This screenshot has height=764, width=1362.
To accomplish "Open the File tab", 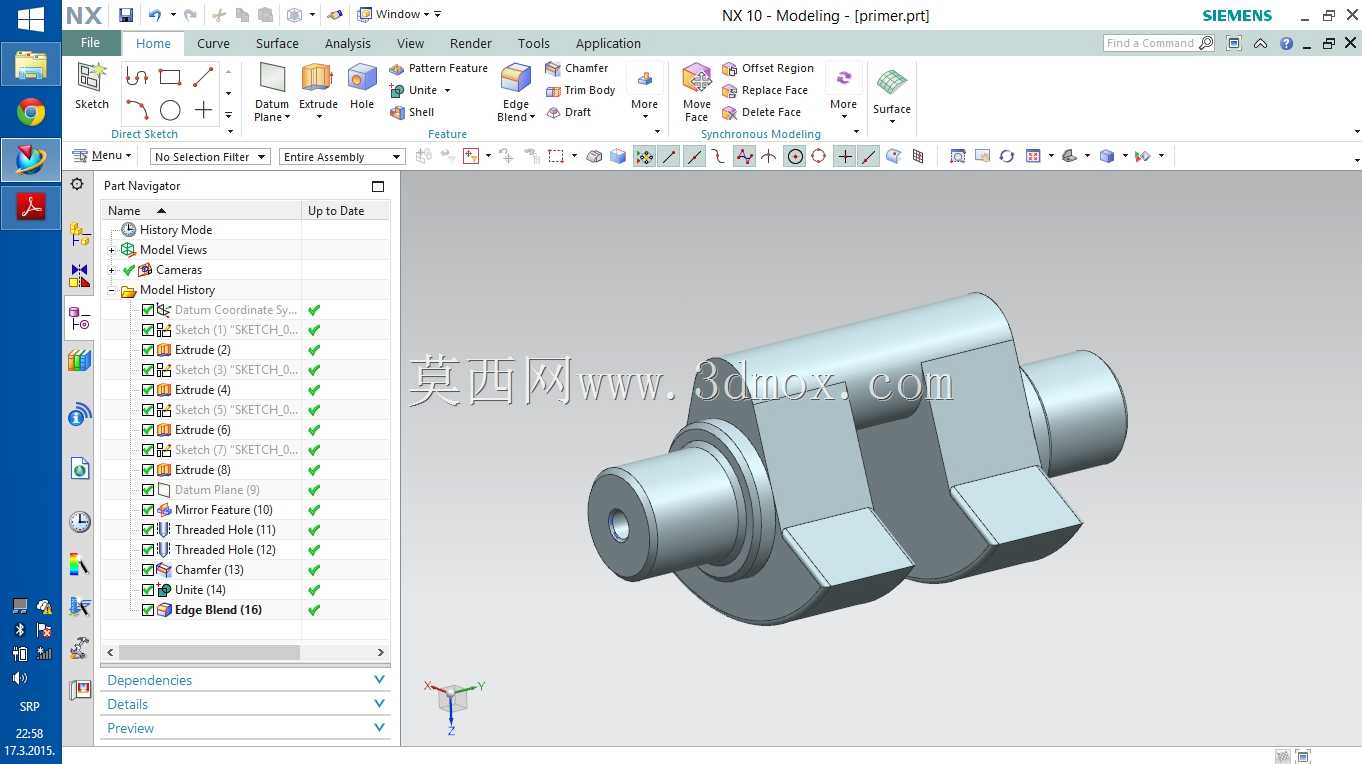I will (91, 43).
